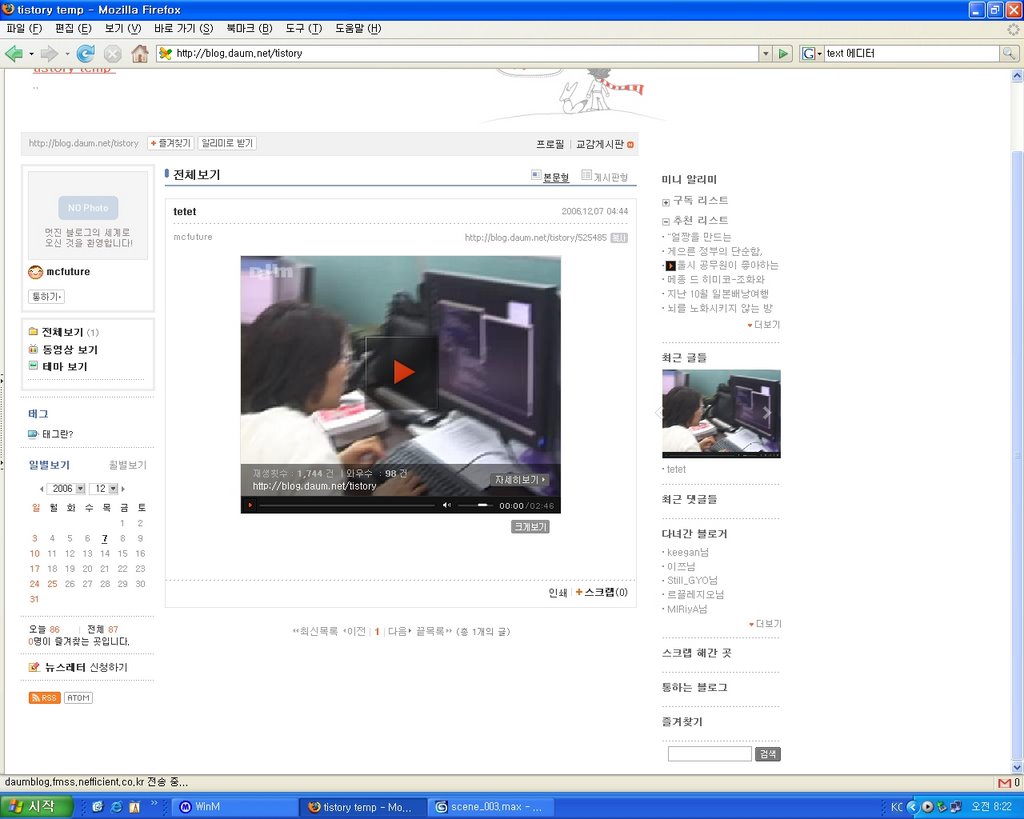
Task: Go to previous month calendar arrow
Action: point(42,489)
